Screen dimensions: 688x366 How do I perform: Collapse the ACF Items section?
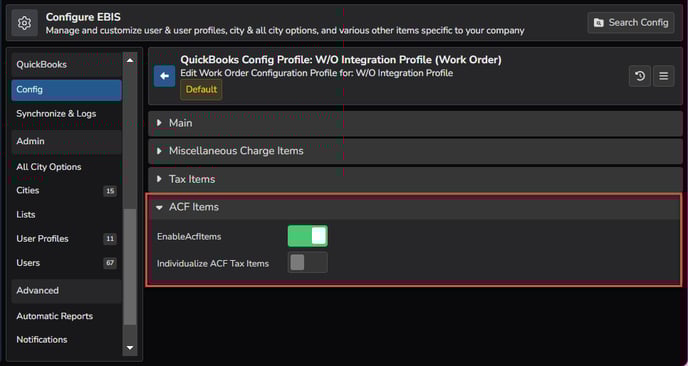(414, 207)
